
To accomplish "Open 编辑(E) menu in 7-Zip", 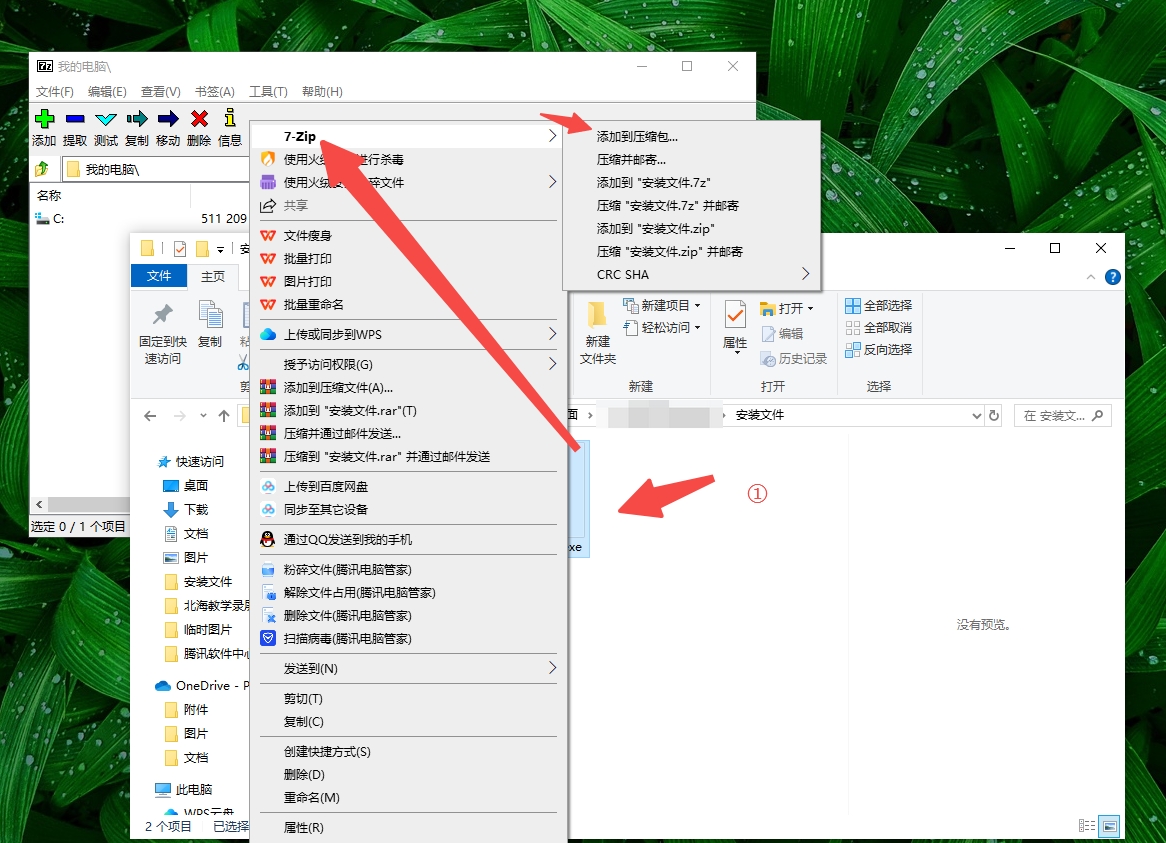I will click(x=107, y=91).
